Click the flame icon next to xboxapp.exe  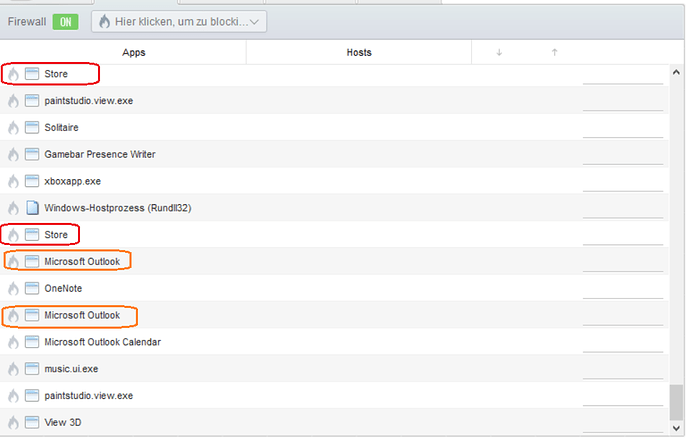pos(13,181)
